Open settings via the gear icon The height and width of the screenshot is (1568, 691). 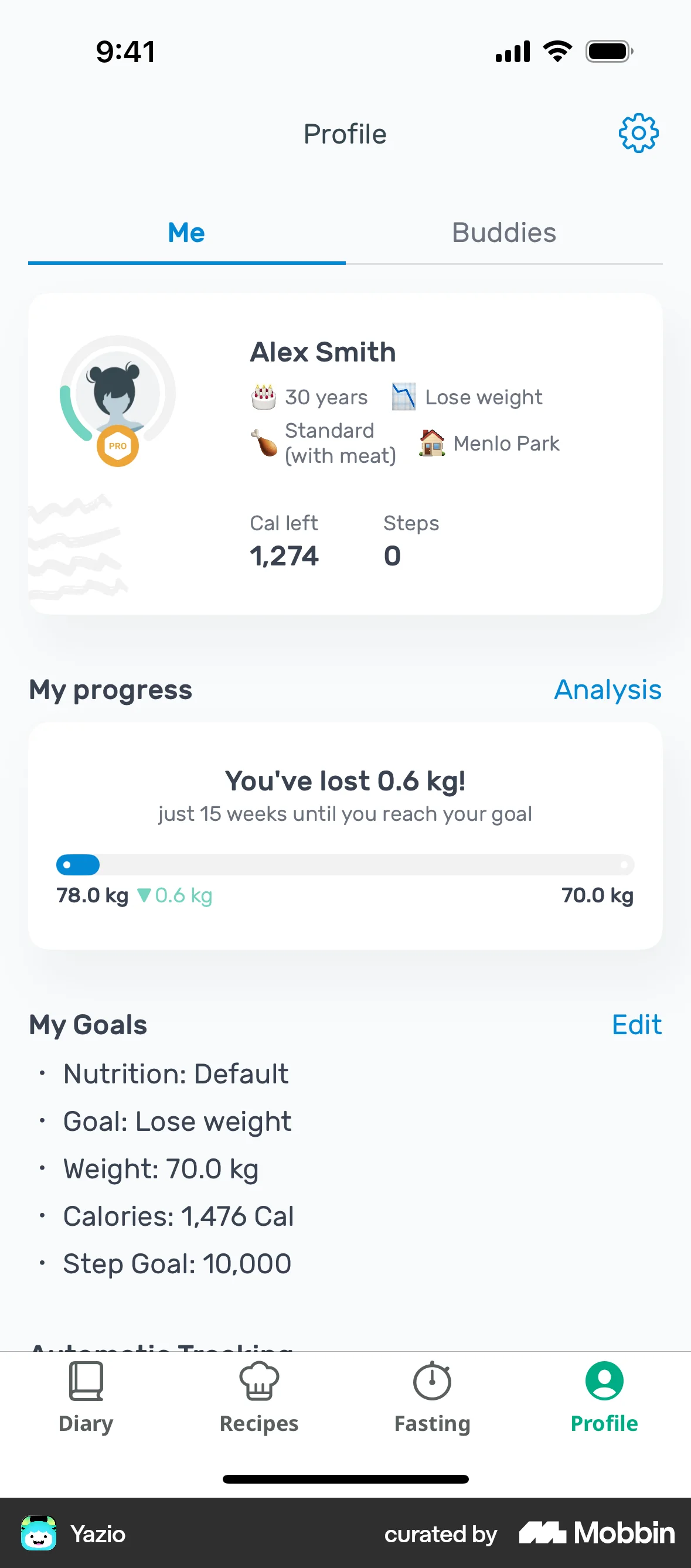[x=638, y=134]
